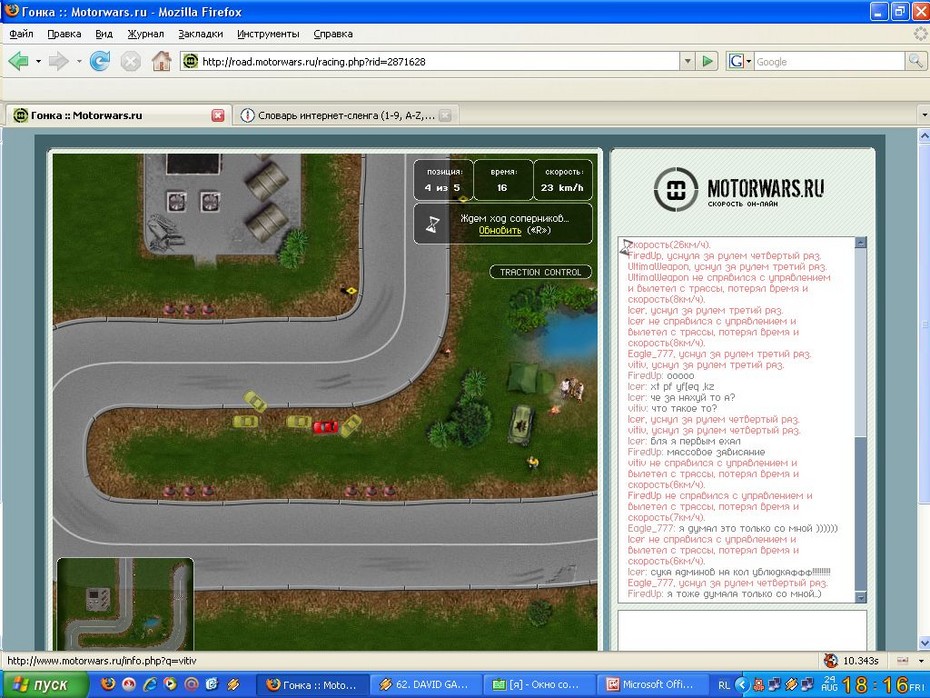This screenshot has width=930, height=698.
Task: Click the chat log scrollbar thumb
Action: pyautogui.click(x=861, y=514)
